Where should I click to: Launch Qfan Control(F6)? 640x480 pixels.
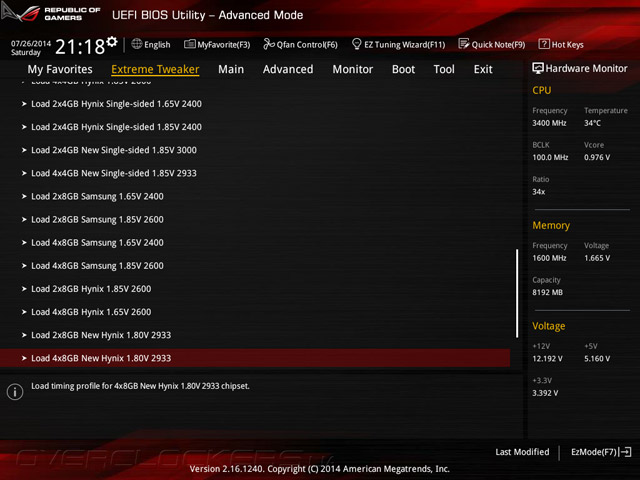307,44
